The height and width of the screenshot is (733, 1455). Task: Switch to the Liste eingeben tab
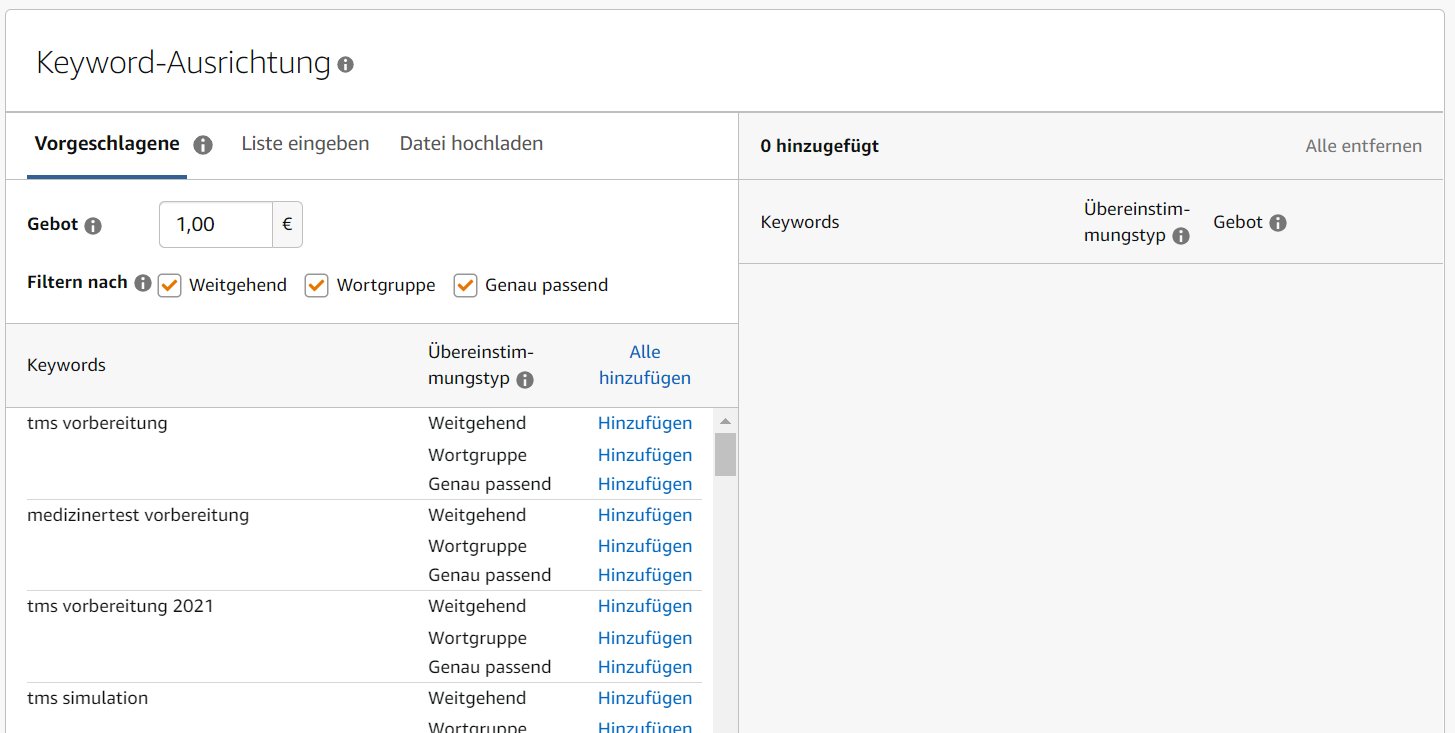click(305, 144)
